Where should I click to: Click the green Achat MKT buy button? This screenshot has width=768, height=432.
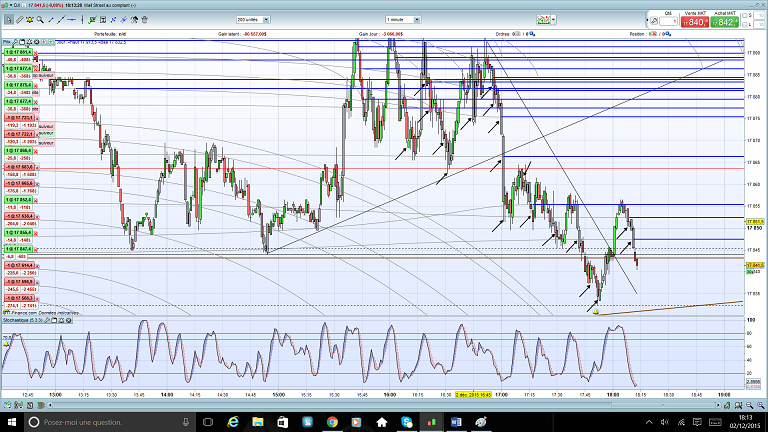(724, 22)
